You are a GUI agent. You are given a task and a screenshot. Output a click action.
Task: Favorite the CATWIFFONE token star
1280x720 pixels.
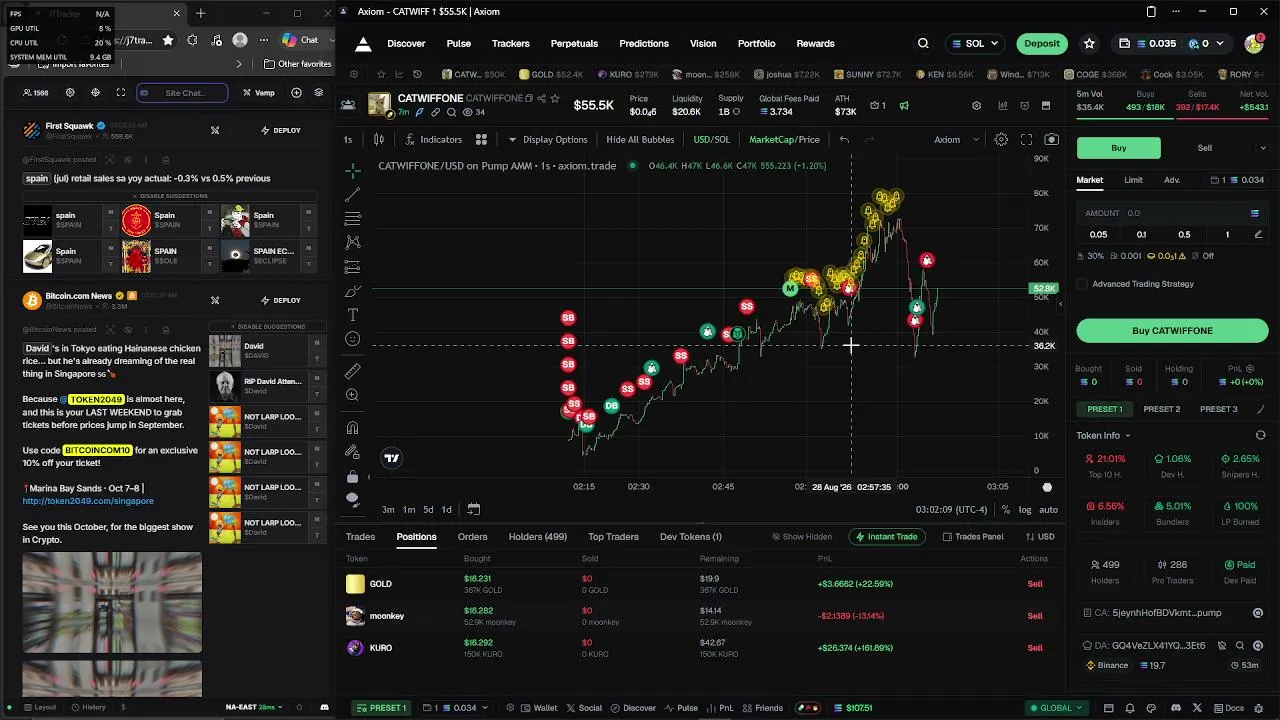point(556,98)
